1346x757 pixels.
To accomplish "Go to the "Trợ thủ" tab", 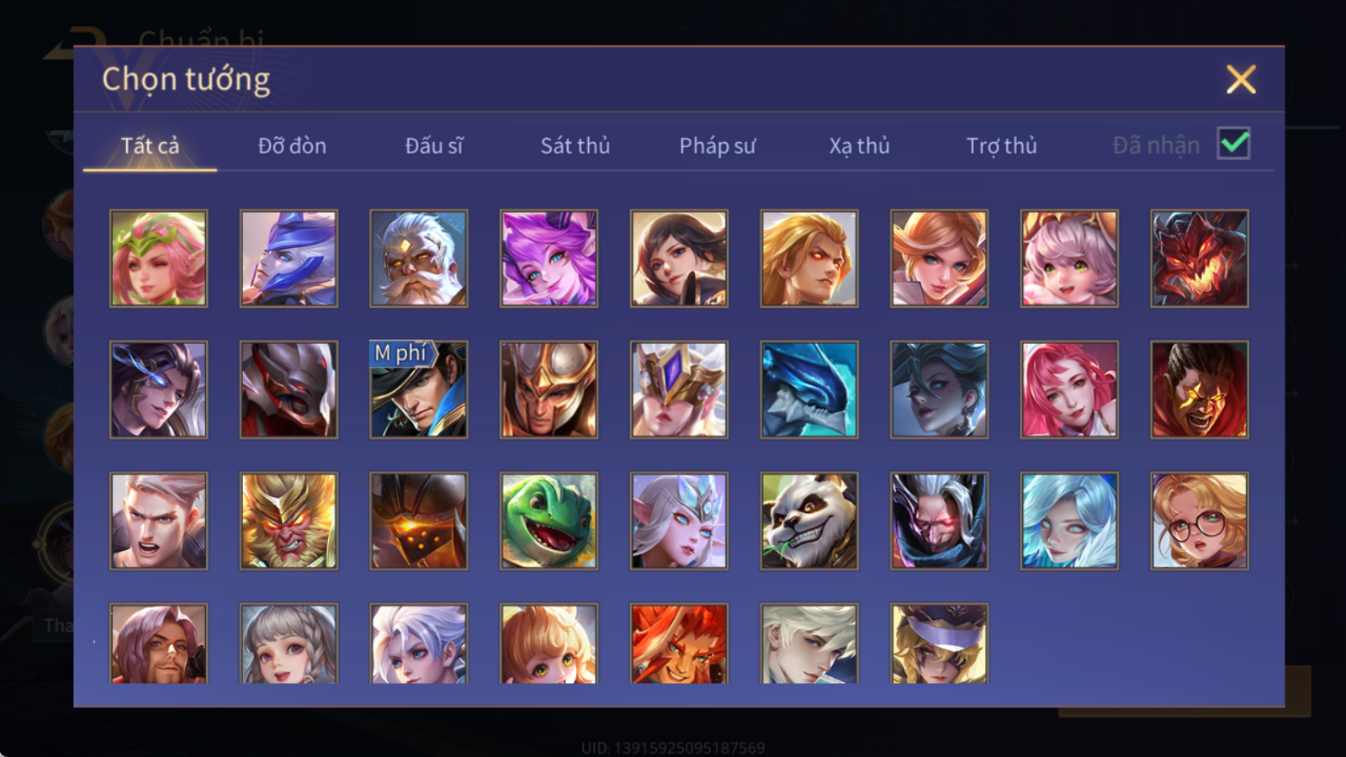I will tap(1001, 146).
